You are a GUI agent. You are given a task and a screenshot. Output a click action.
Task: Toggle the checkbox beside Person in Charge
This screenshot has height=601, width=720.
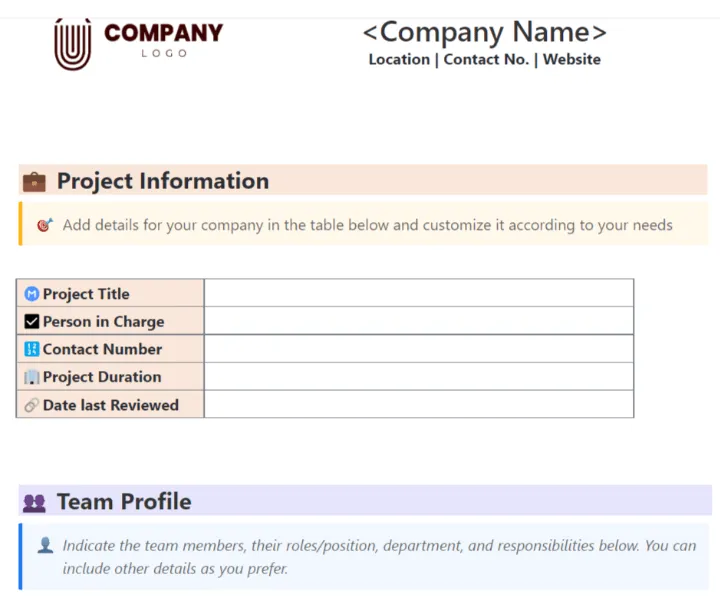point(32,321)
